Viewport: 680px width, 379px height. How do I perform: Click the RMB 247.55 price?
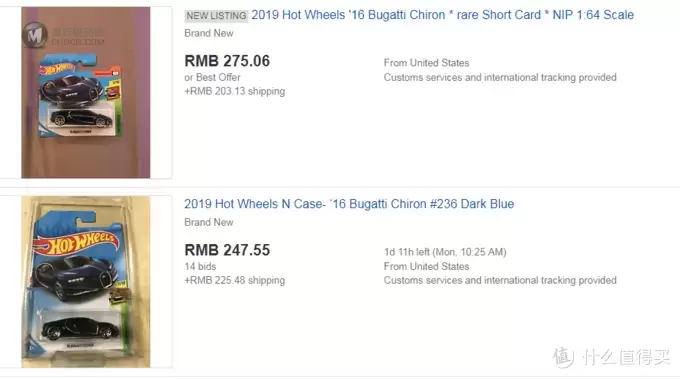pyautogui.click(x=227, y=250)
